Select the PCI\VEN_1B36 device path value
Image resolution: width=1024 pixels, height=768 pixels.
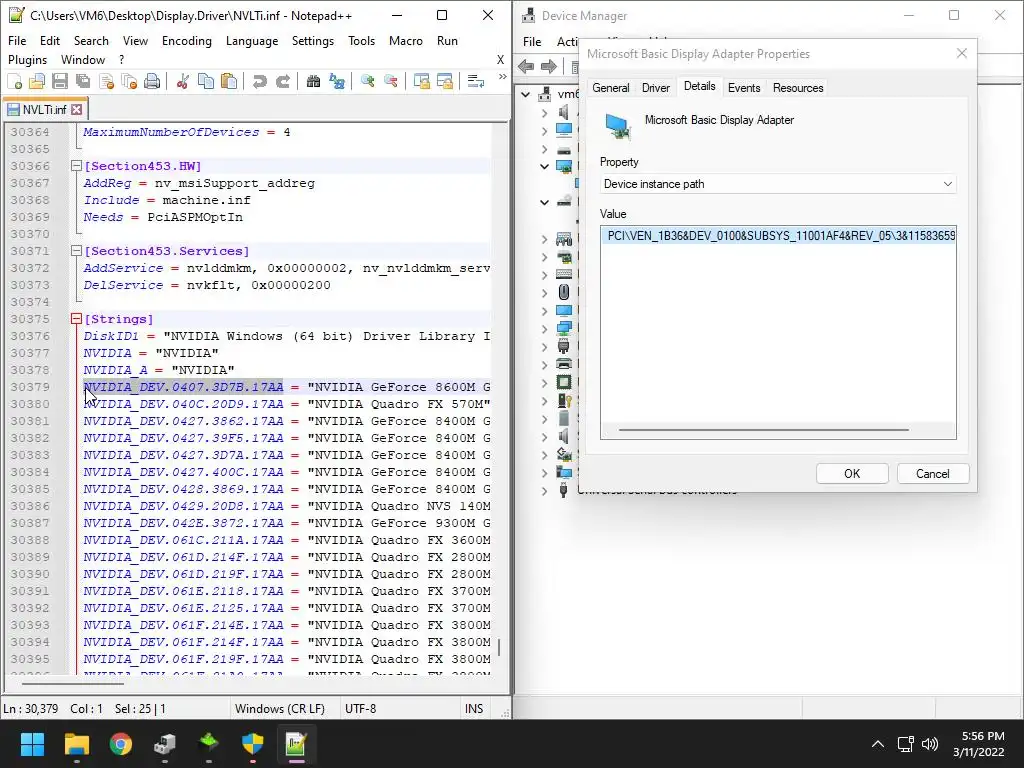[x=778, y=235]
